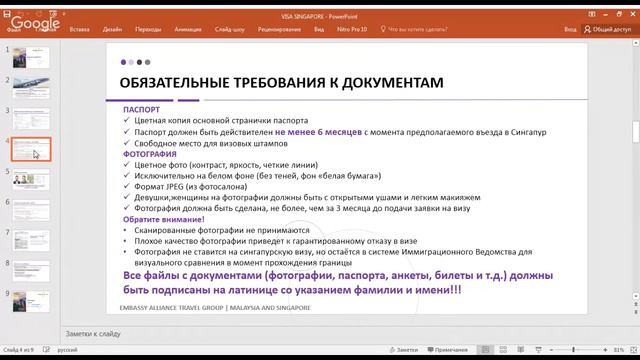The height and width of the screenshot is (360, 640).
Task: Click the ПАСПОРТ heading on the slide
Action: [x=141, y=109]
